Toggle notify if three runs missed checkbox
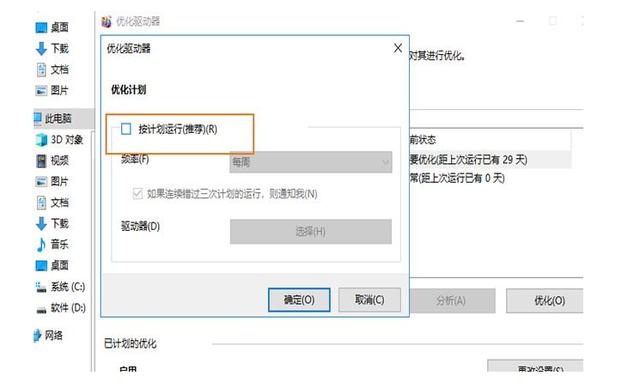 138,193
